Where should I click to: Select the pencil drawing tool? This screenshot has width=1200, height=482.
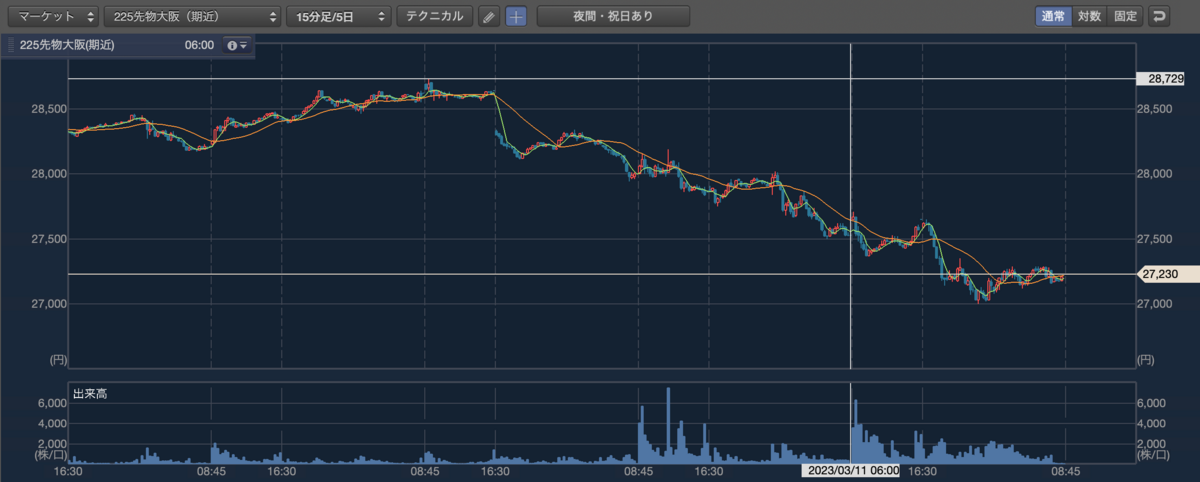[488, 16]
